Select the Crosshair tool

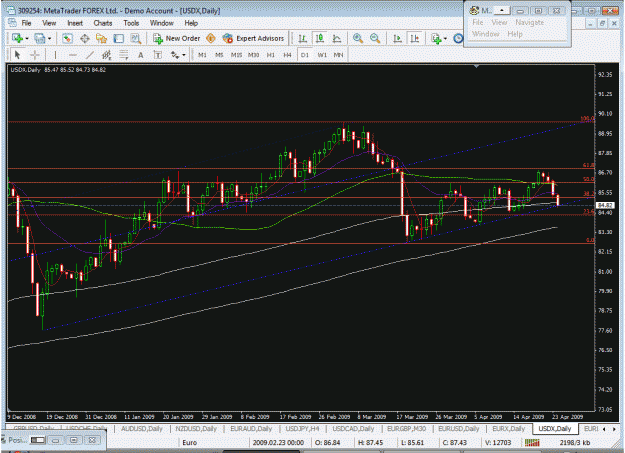(x=35, y=55)
